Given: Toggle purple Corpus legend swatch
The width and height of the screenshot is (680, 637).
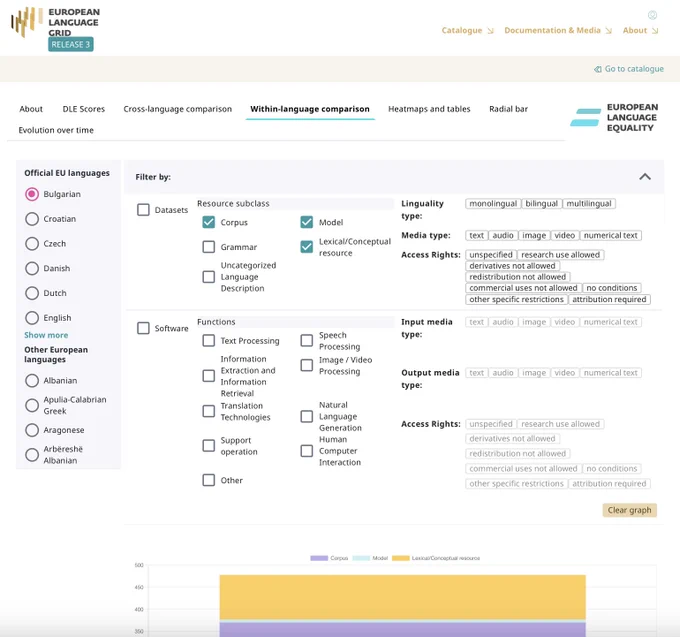Looking at the screenshot, I should point(319,558).
